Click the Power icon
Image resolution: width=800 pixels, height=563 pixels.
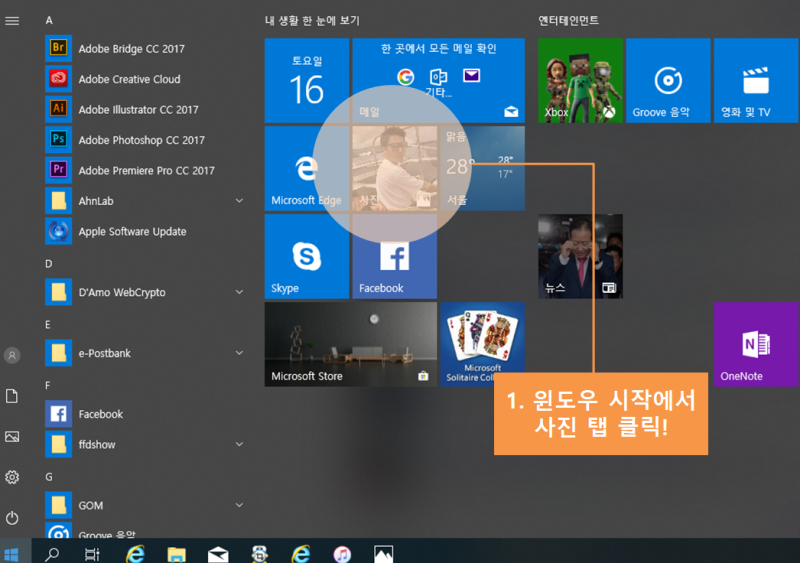[x=12, y=518]
